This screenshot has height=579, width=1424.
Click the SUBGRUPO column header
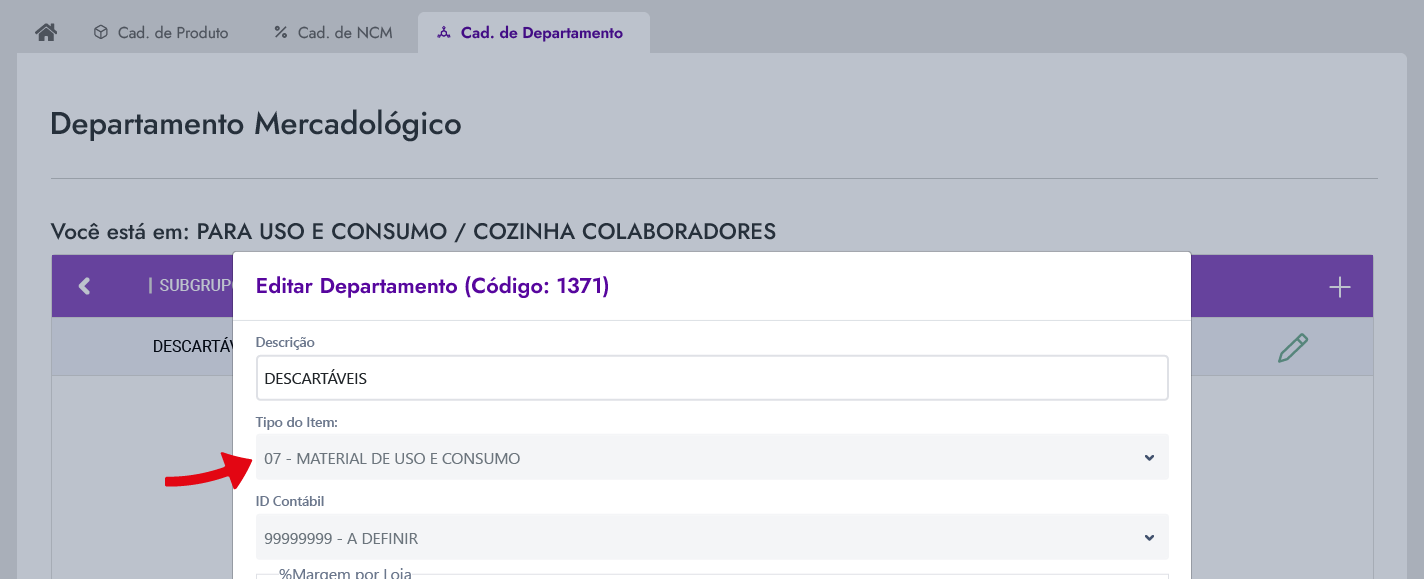(x=190, y=286)
